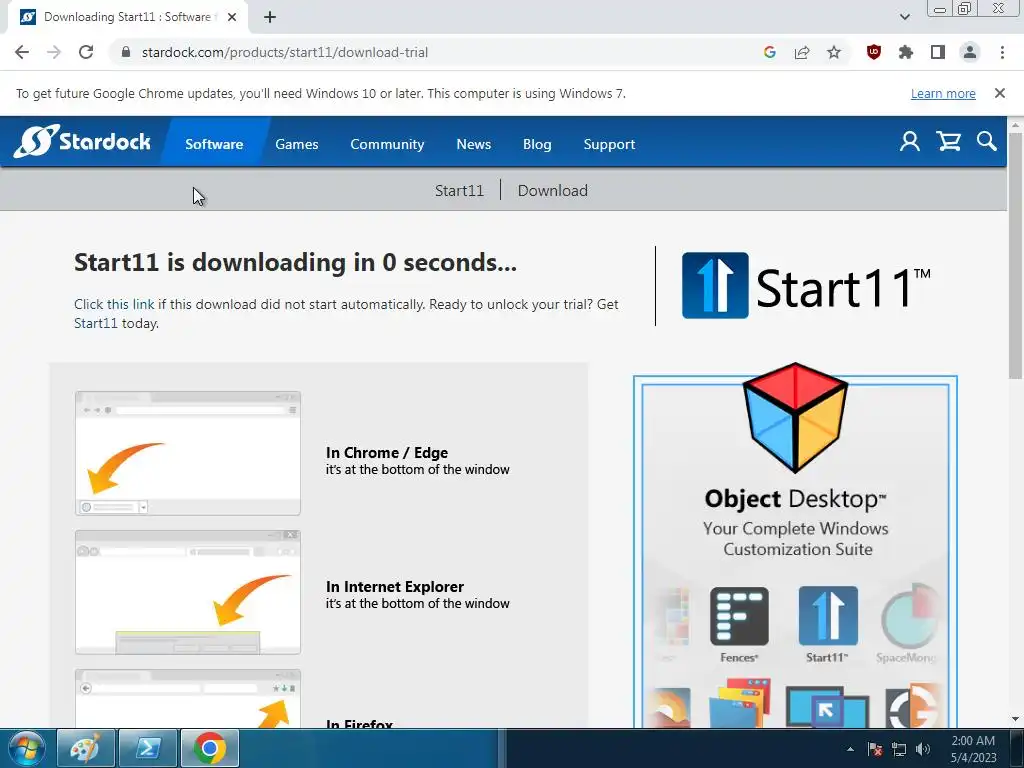
Task: Open the News menu item
Action: point(473,144)
